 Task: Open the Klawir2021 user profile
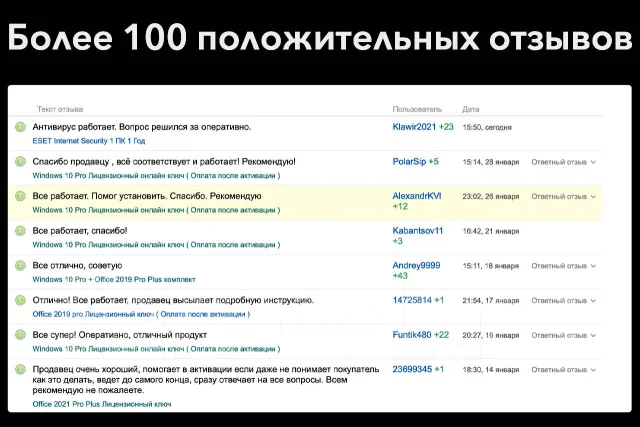coord(414,127)
